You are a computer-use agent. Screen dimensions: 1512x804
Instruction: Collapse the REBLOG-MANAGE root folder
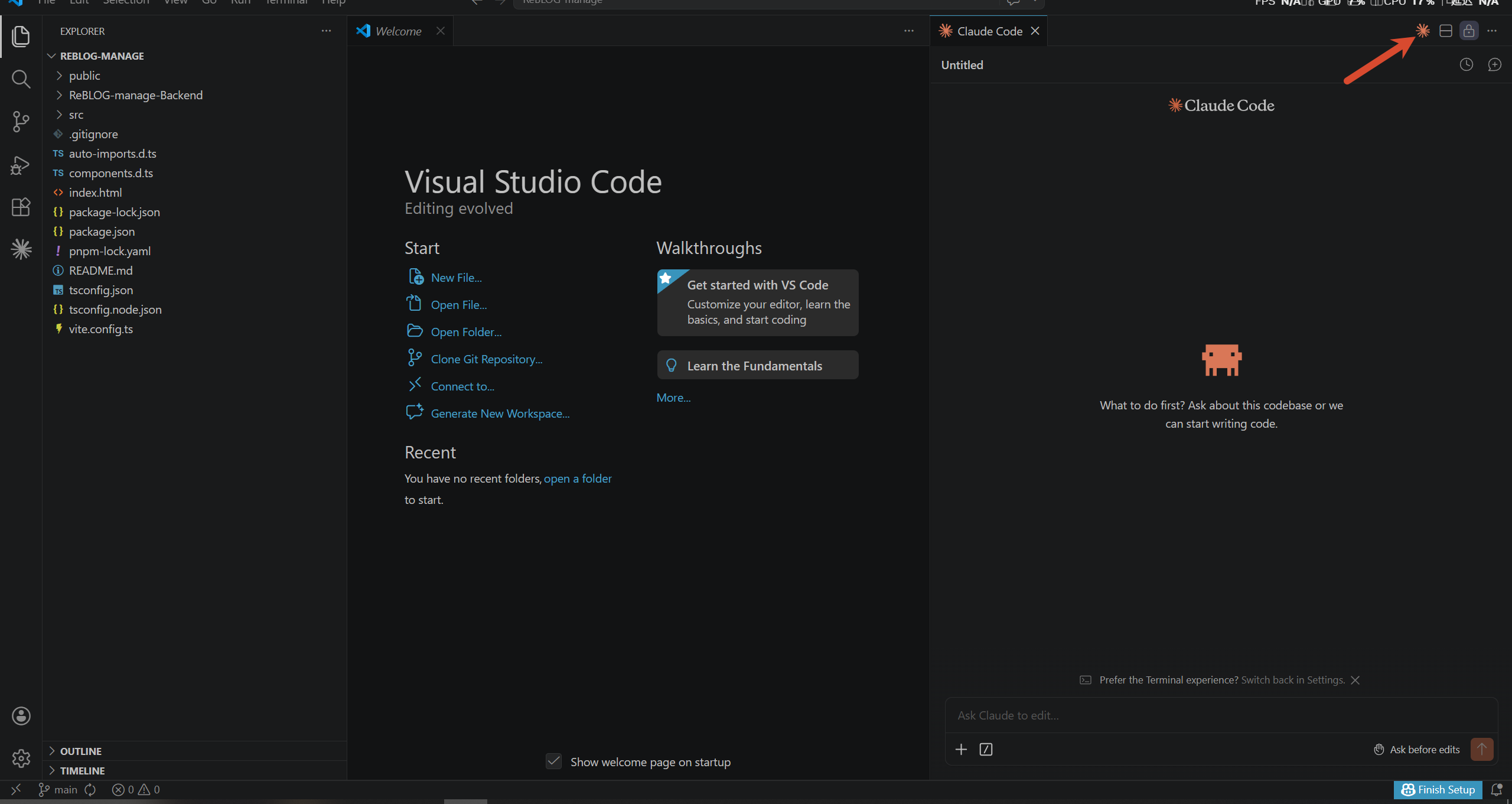point(102,56)
